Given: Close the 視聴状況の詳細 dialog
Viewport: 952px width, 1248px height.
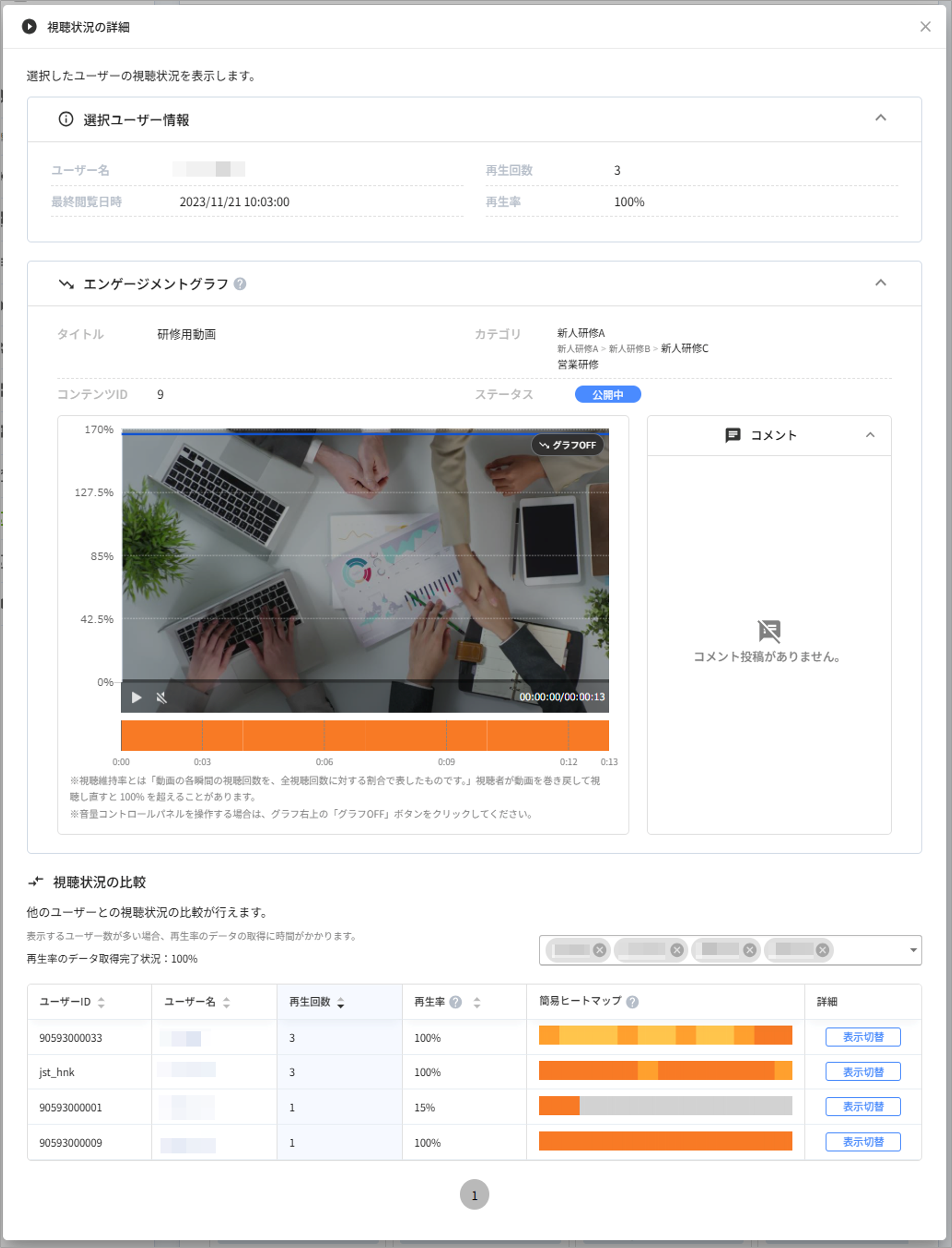Looking at the screenshot, I should pos(925,27).
